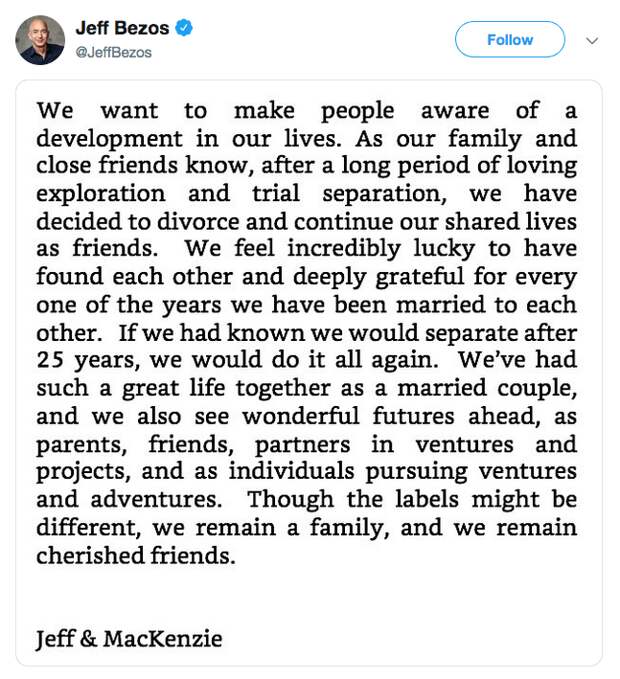The width and height of the screenshot is (620, 679).
Task: Click the phrase 'such a great life'
Action: [131, 388]
